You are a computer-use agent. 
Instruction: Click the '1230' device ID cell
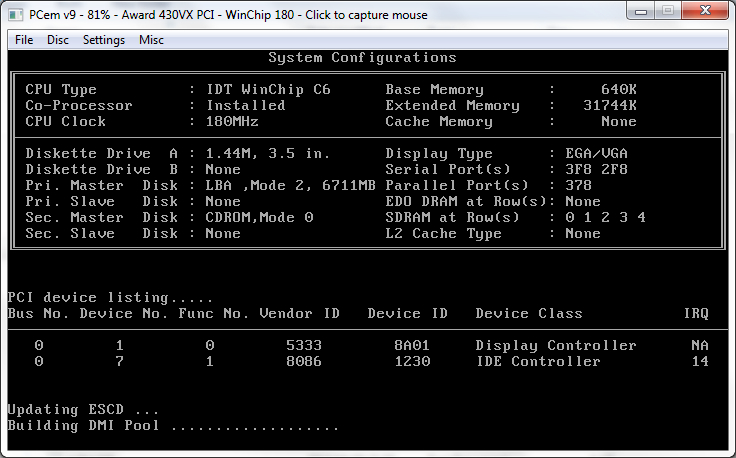click(x=412, y=361)
